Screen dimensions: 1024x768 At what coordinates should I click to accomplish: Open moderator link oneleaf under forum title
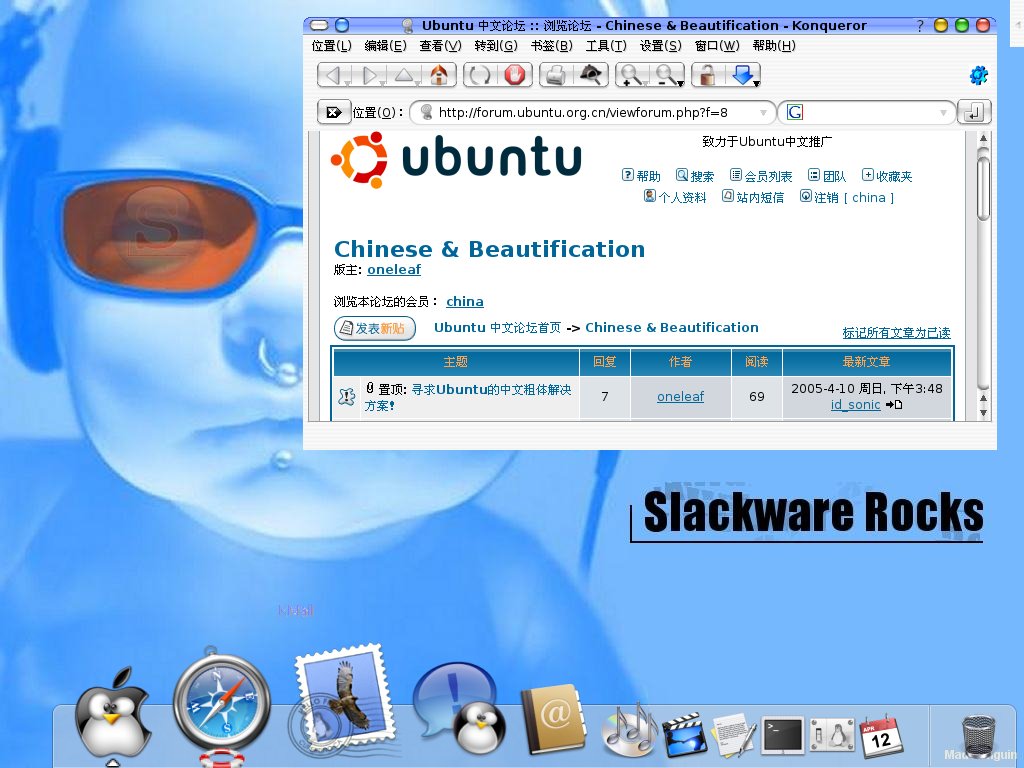pyautogui.click(x=394, y=270)
